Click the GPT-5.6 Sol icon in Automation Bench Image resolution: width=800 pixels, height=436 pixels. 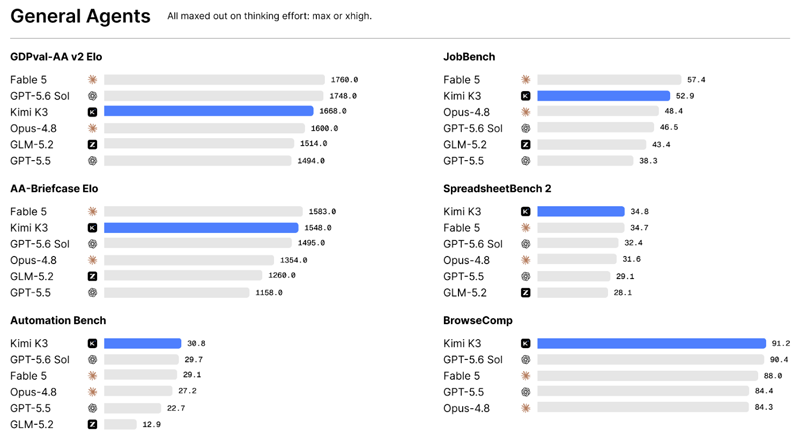click(x=92, y=360)
